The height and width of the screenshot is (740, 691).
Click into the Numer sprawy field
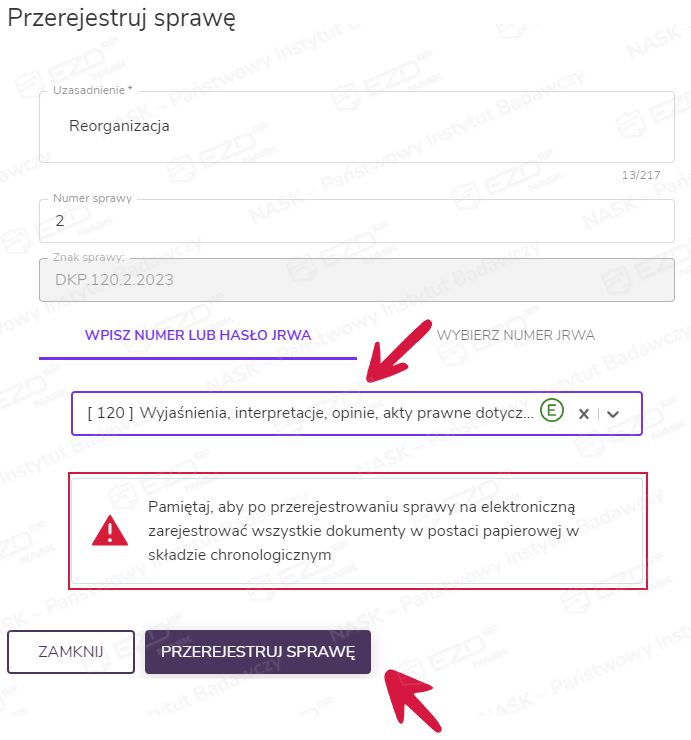click(x=356, y=220)
